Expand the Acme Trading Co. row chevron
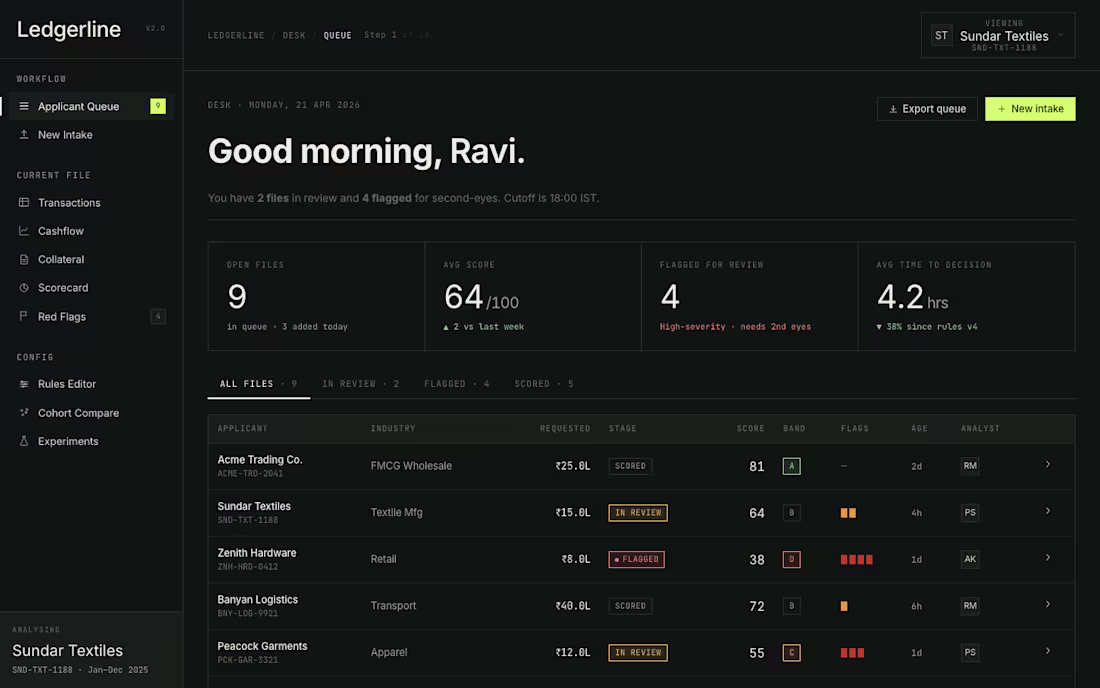1100x688 pixels. tap(1047, 464)
